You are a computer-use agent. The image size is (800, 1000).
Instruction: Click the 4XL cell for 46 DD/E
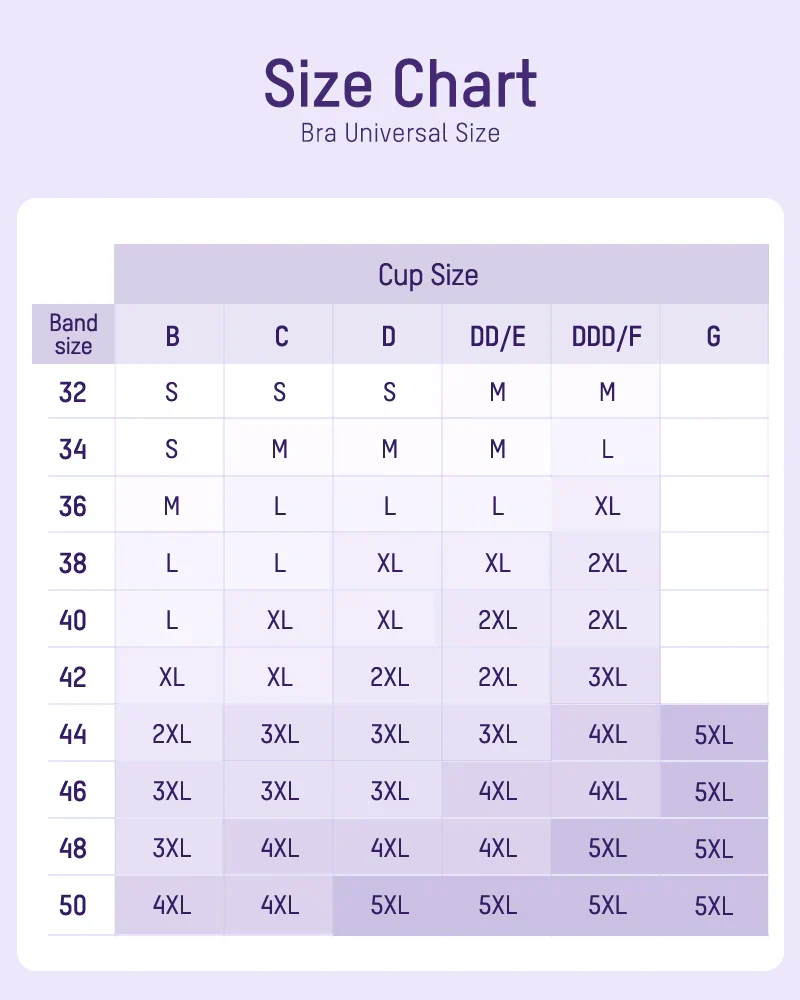[x=497, y=792]
